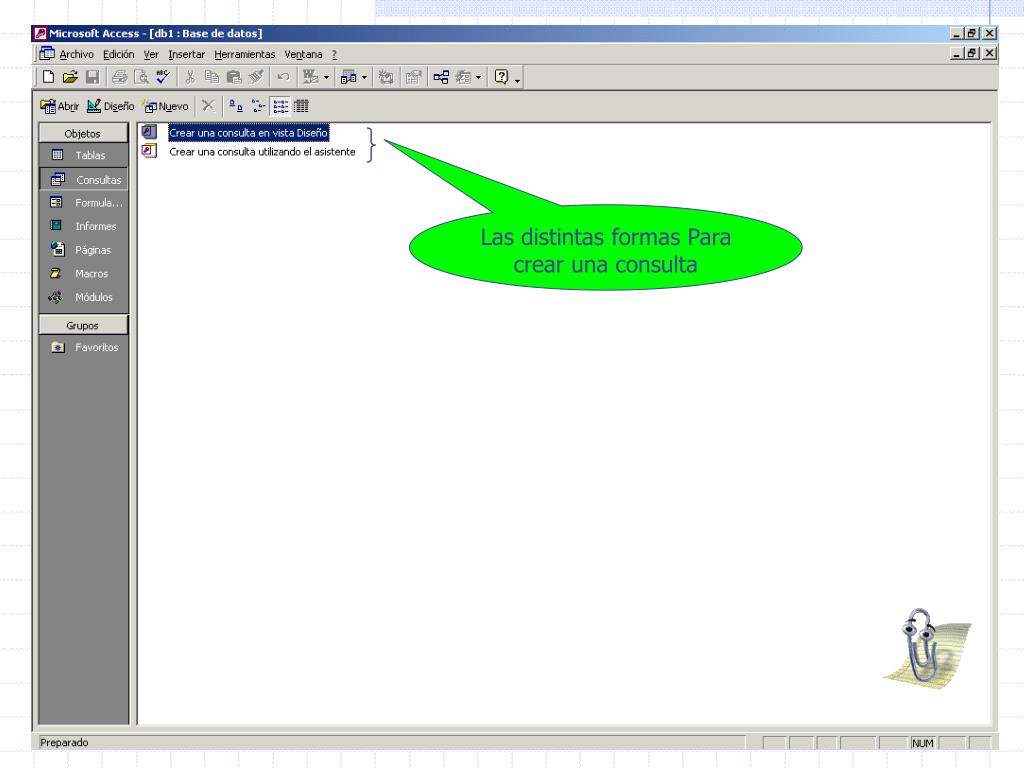This screenshot has height=768, width=1024.
Task: Click the 'Preparado' status bar text
Action: (64, 743)
